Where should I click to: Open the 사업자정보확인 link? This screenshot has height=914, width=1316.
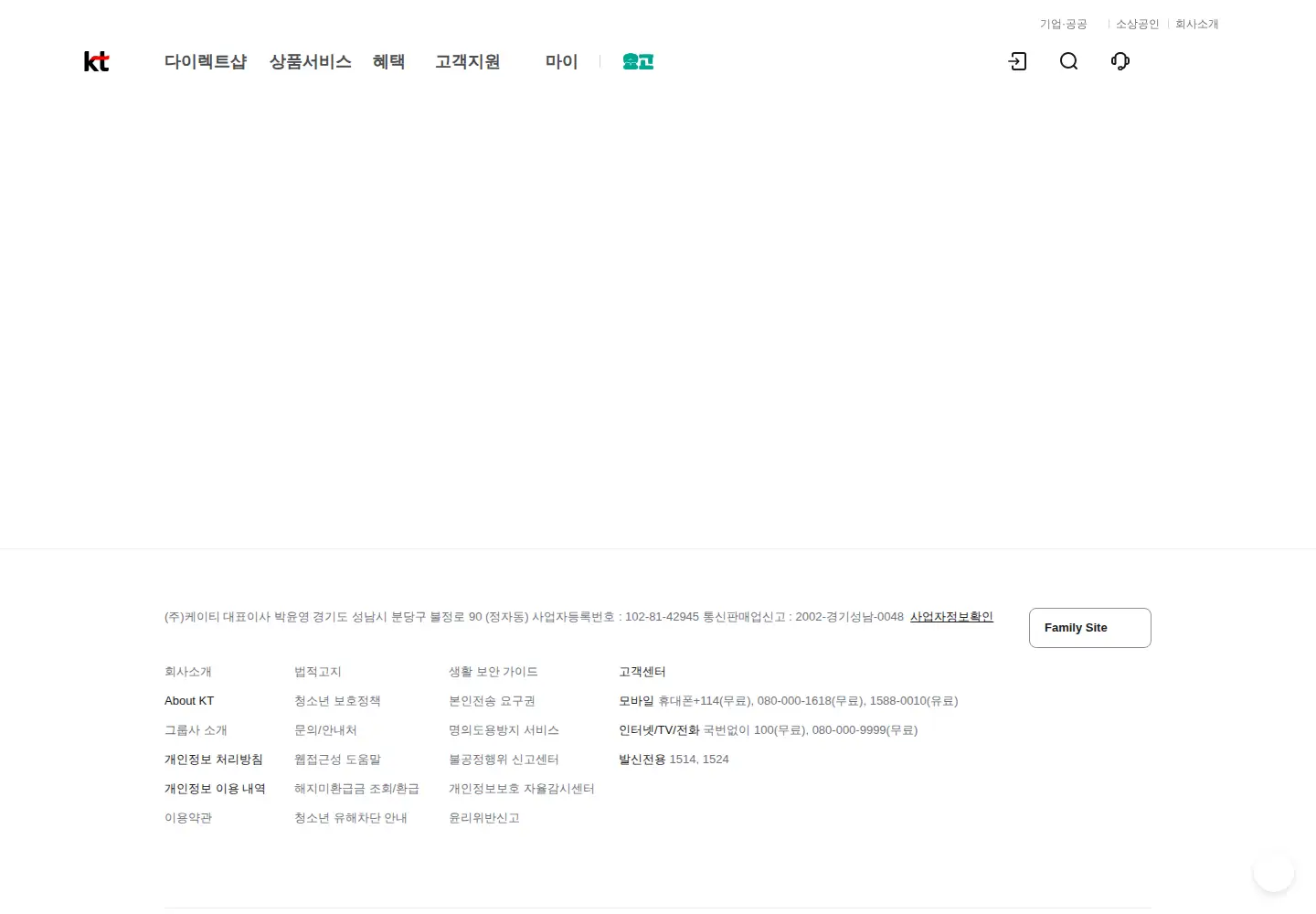pyautogui.click(x=951, y=617)
